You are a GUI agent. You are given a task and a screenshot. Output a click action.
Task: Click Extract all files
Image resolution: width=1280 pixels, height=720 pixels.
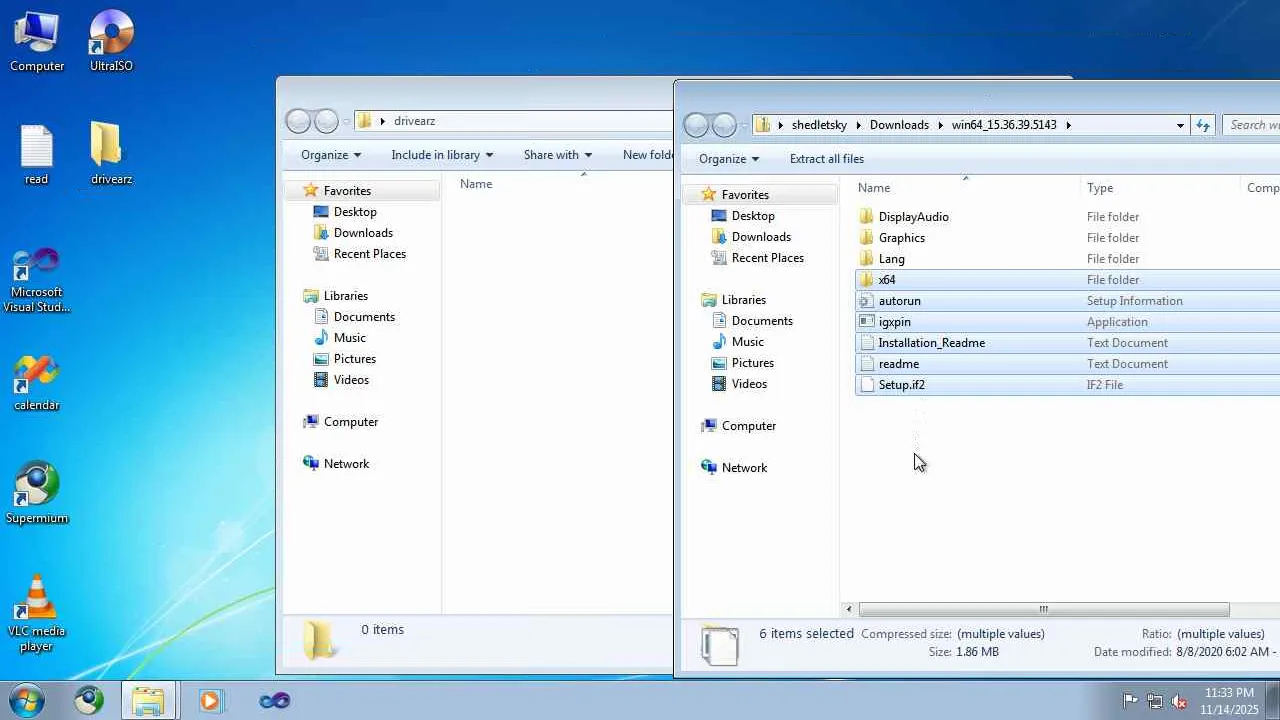pyautogui.click(x=827, y=159)
